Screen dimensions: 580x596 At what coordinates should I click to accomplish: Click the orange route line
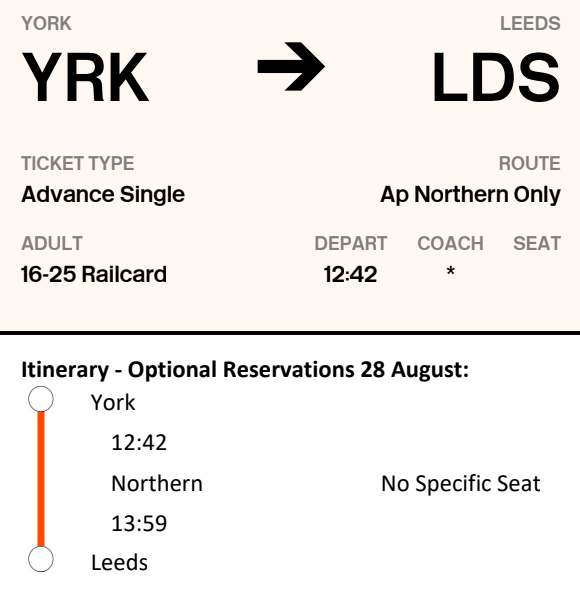(41, 479)
